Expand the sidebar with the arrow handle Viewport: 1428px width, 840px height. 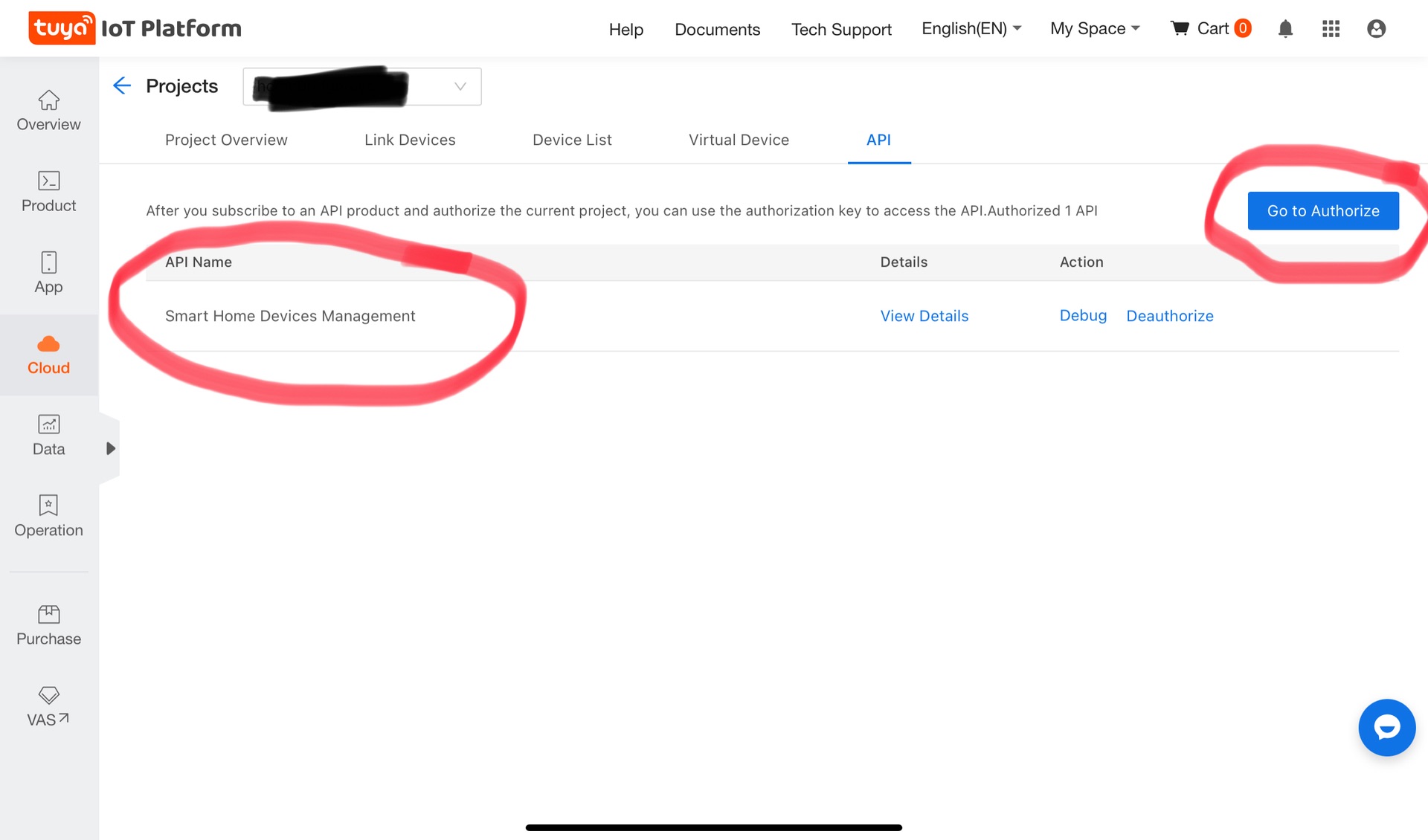[x=110, y=448]
